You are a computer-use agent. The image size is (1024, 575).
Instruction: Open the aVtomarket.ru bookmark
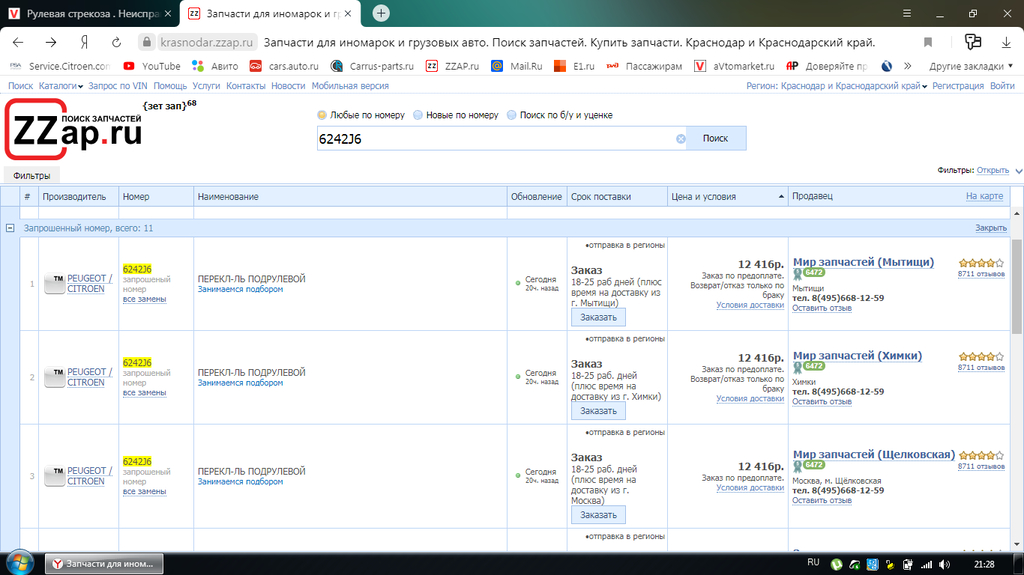[734, 66]
